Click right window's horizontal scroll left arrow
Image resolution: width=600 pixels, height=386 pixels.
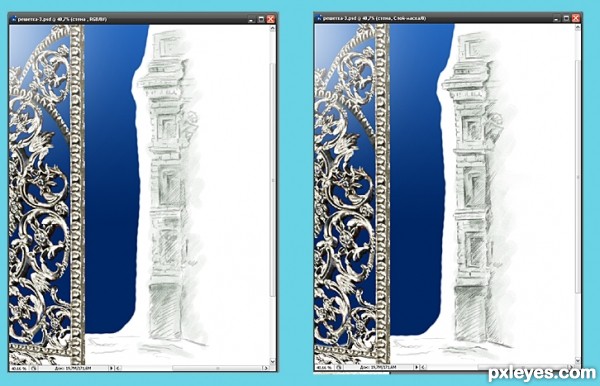pyautogui.click(x=423, y=367)
